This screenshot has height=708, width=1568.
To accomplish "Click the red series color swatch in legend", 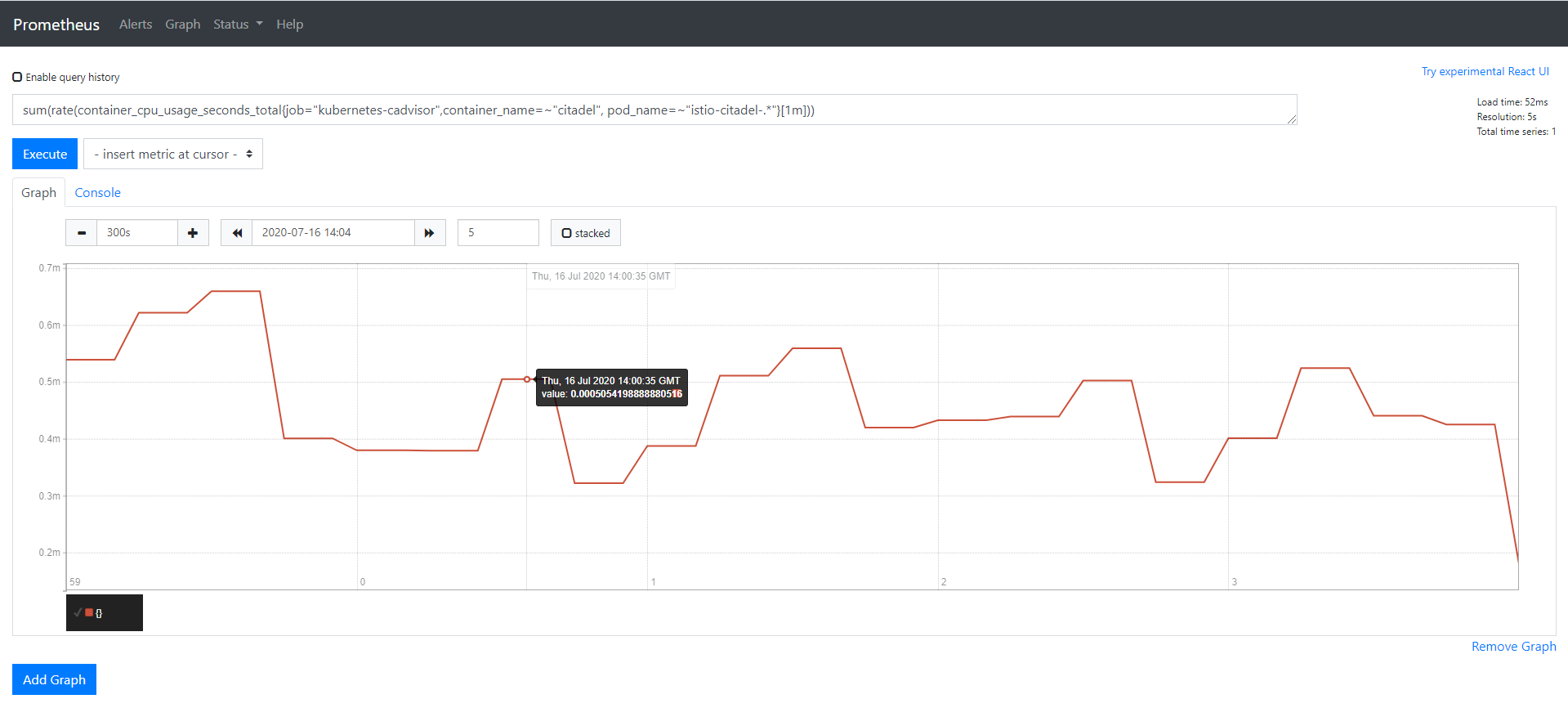I will click(x=89, y=612).
